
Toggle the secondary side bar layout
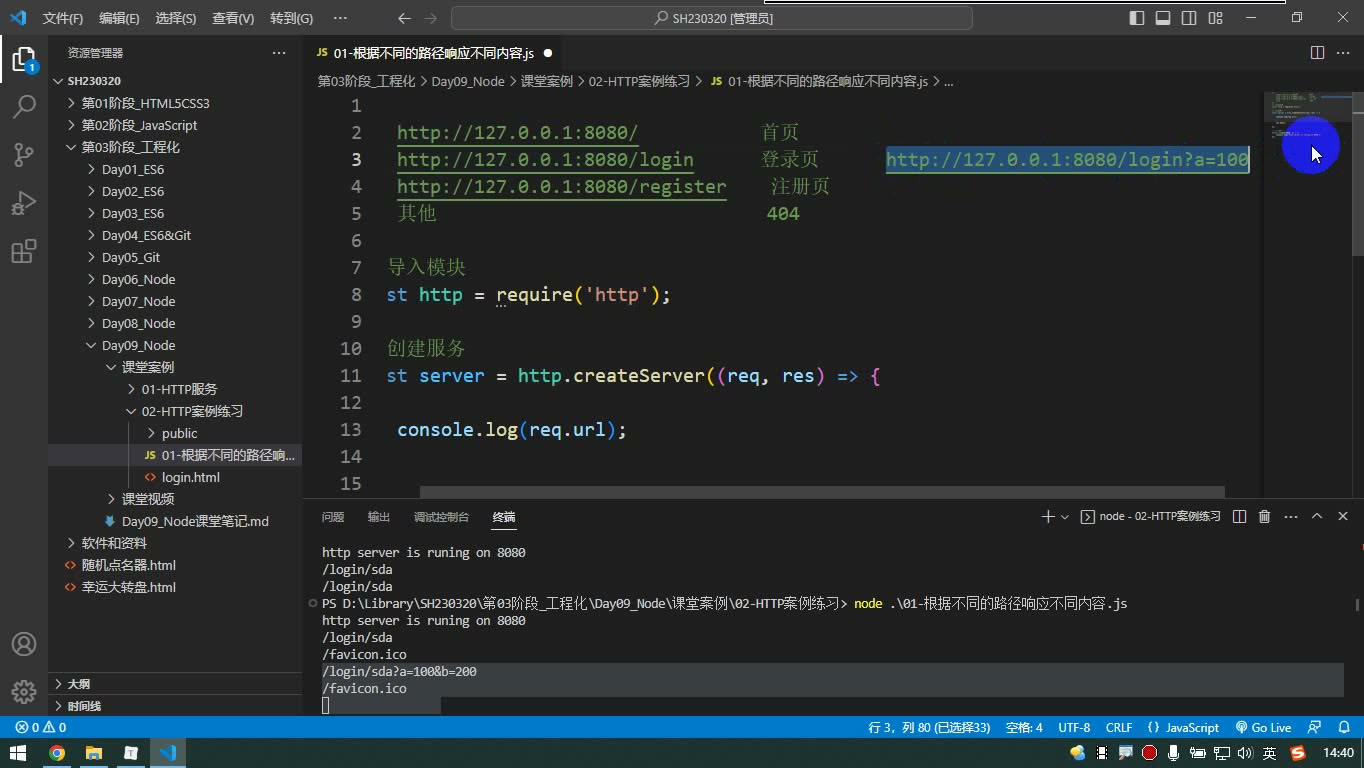point(1189,18)
